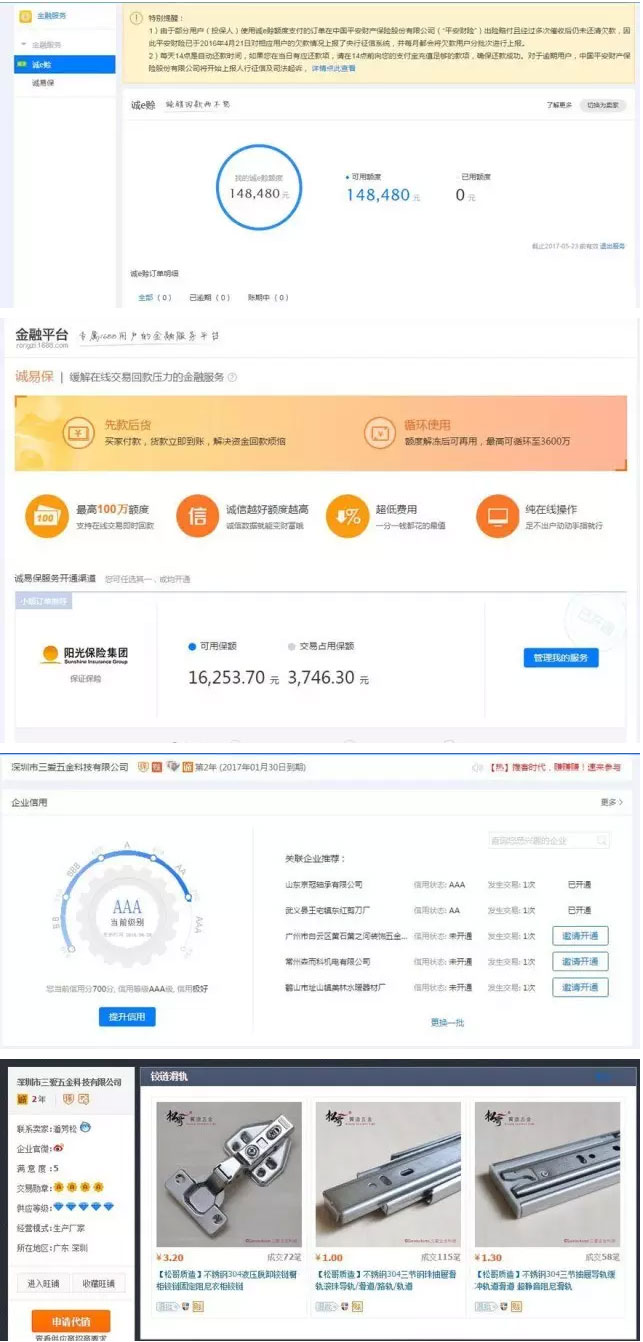The width and height of the screenshot is (643, 1342).
Task: Click the 先款后货 yen icon on banner
Action: (x=78, y=432)
